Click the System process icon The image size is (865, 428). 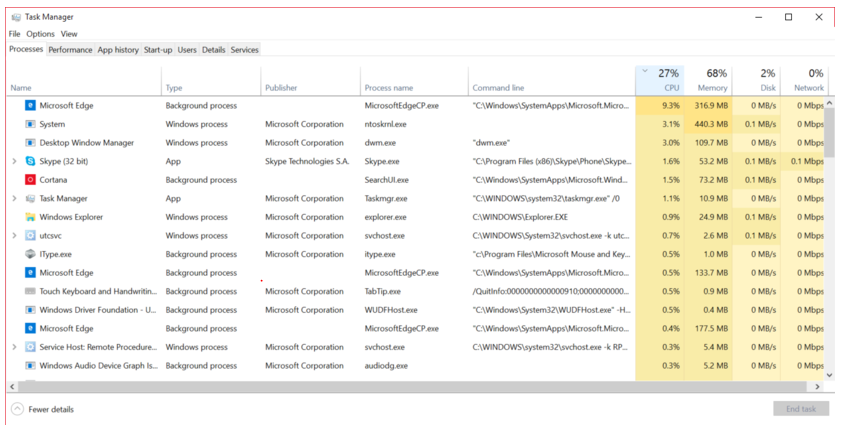pyautogui.click(x=30, y=124)
